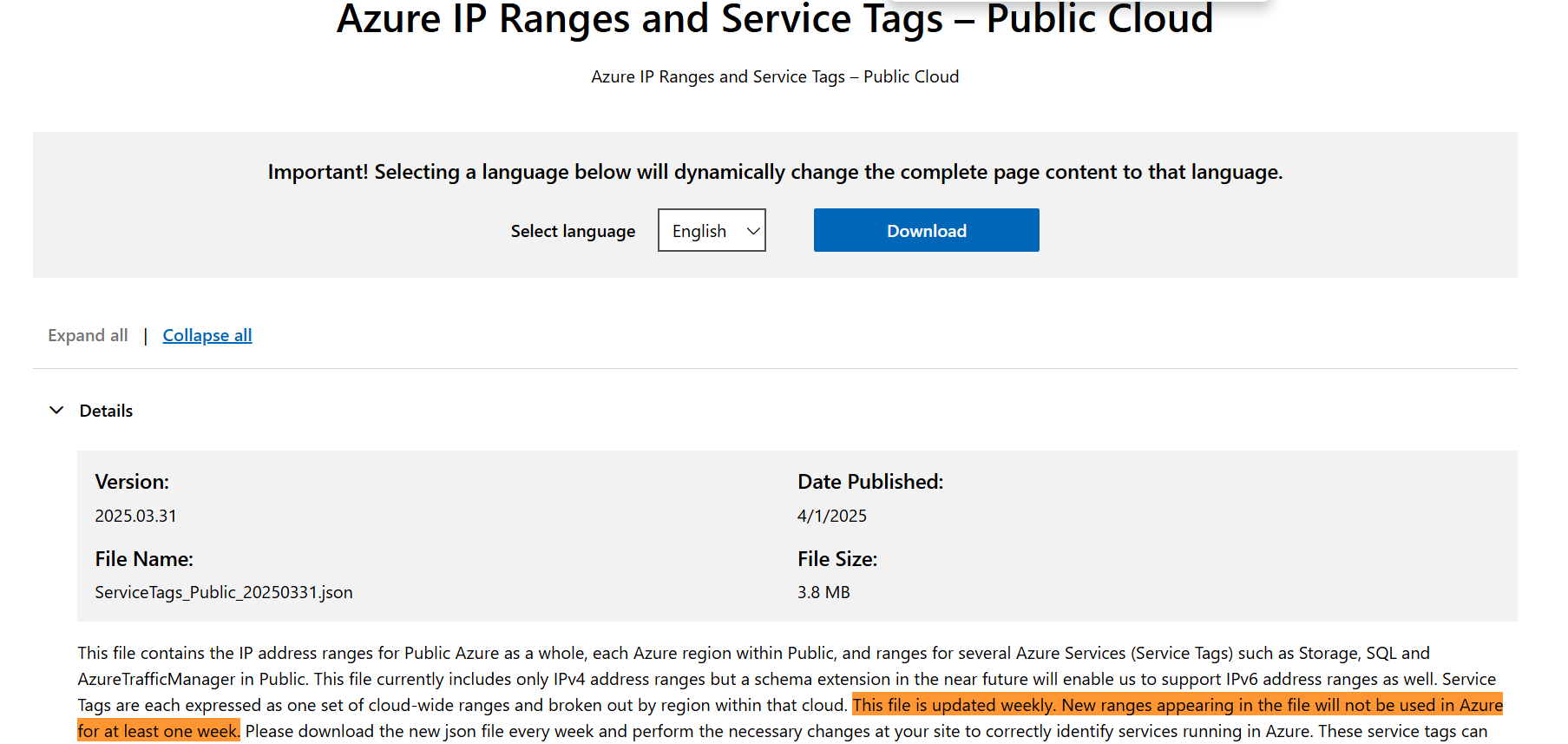Click the File Size: label
The image size is (1568, 744).
pyautogui.click(x=837, y=559)
